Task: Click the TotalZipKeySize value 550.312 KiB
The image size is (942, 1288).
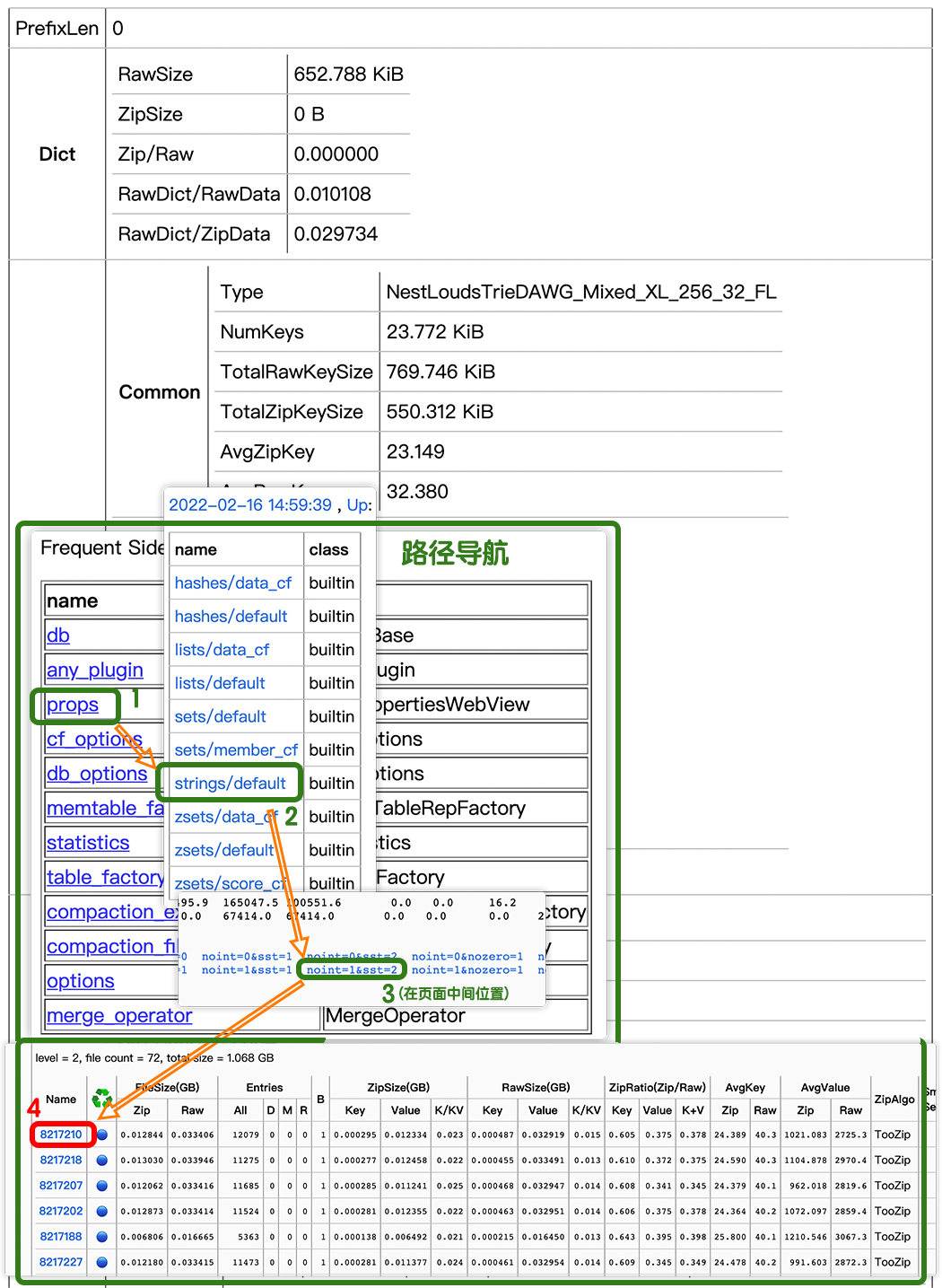Action: (x=440, y=412)
